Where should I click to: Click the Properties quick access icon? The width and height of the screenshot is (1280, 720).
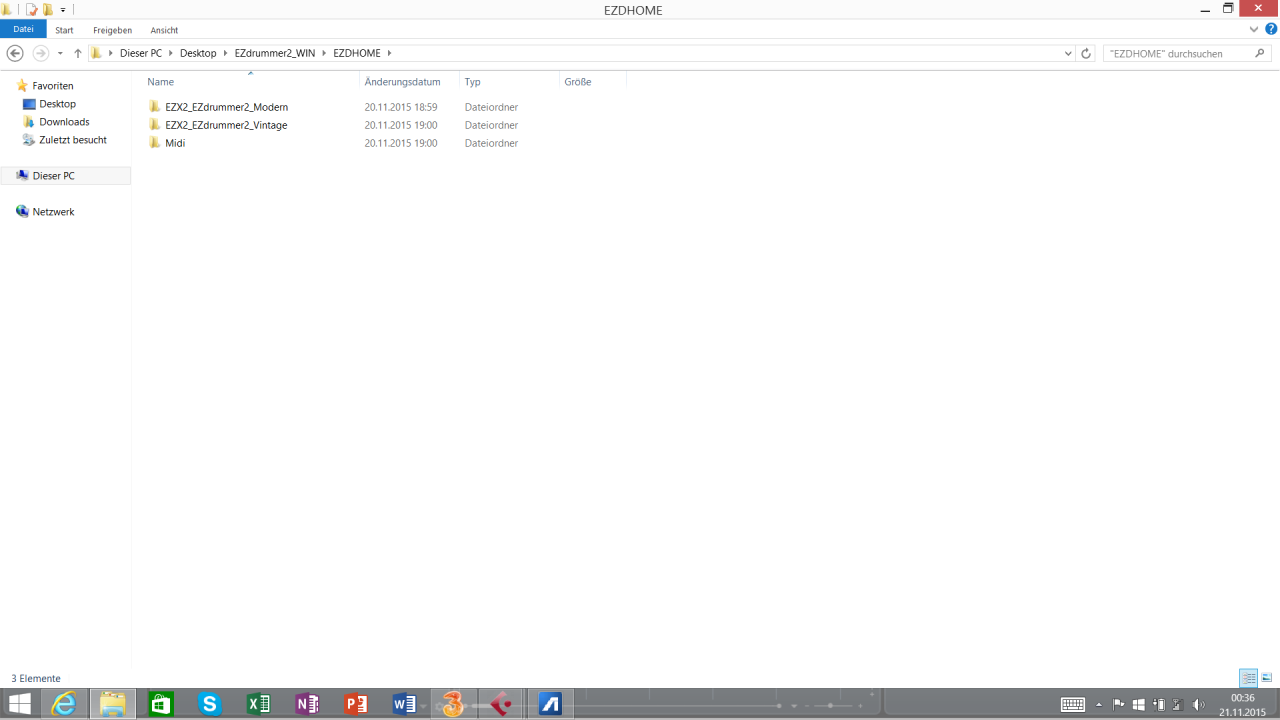tap(31, 10)
